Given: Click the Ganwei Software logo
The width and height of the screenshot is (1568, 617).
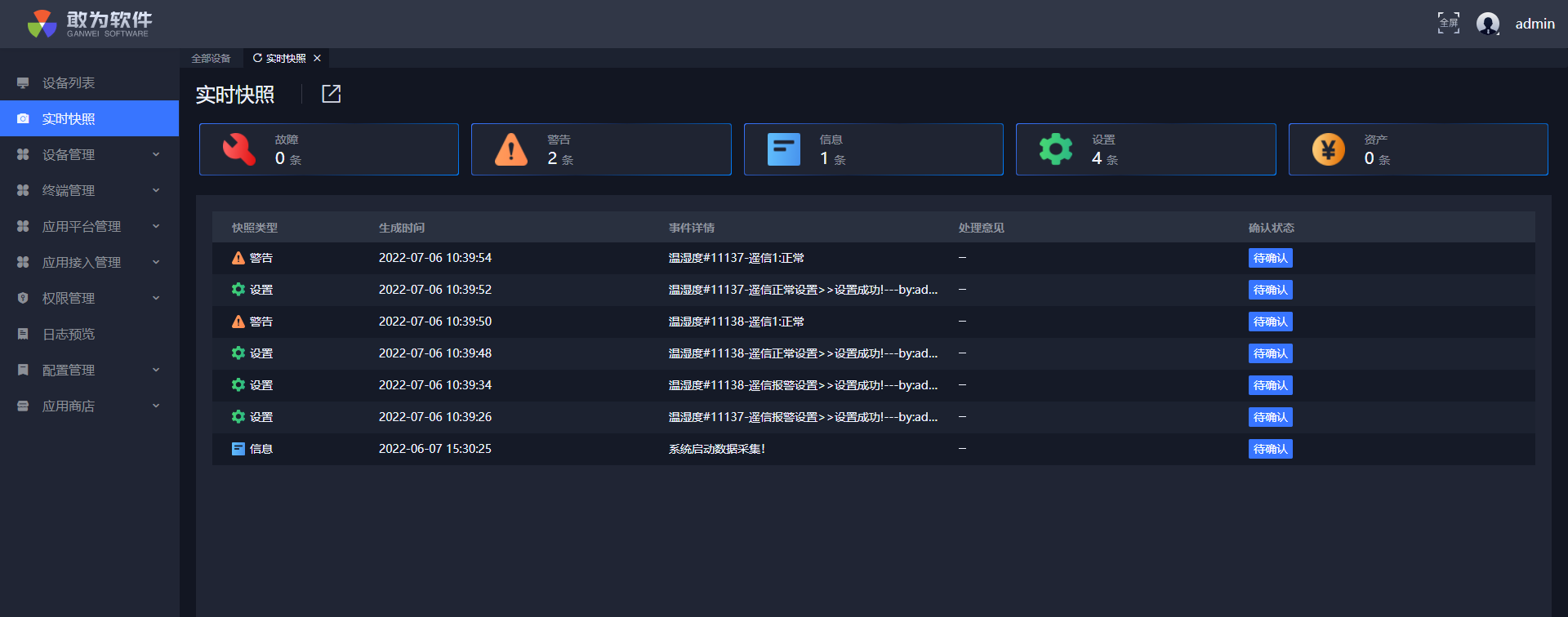Looking at the screenshot, I should 90,24.
